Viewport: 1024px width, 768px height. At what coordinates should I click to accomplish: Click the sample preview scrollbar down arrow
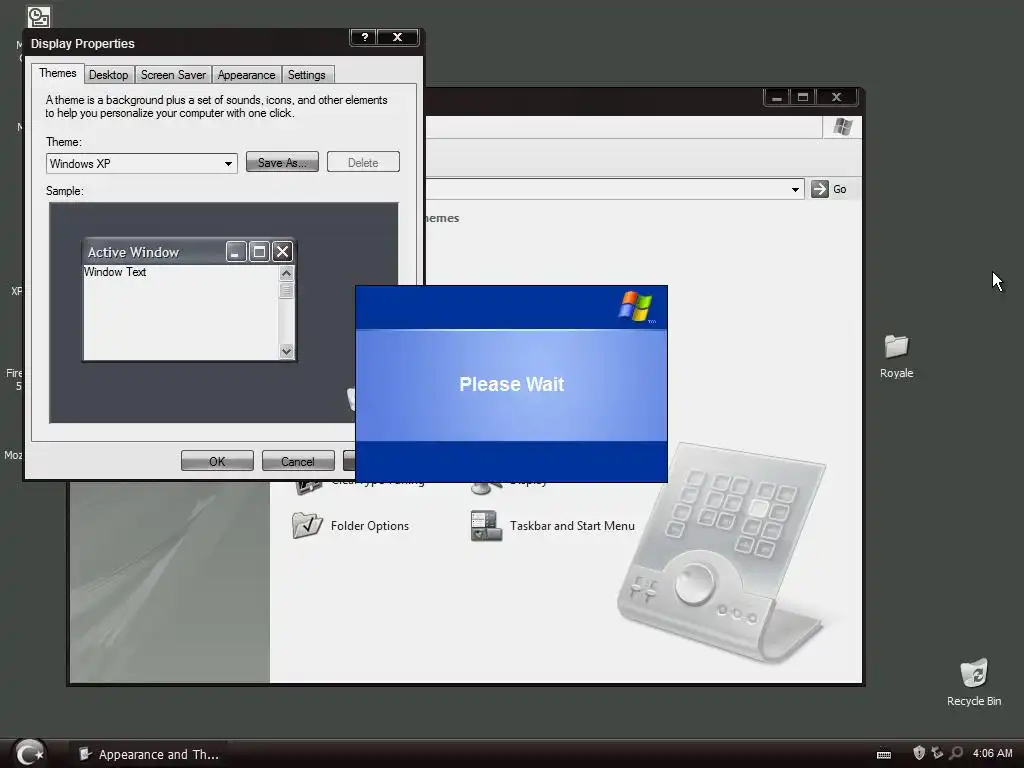click(x=286, y=351)
